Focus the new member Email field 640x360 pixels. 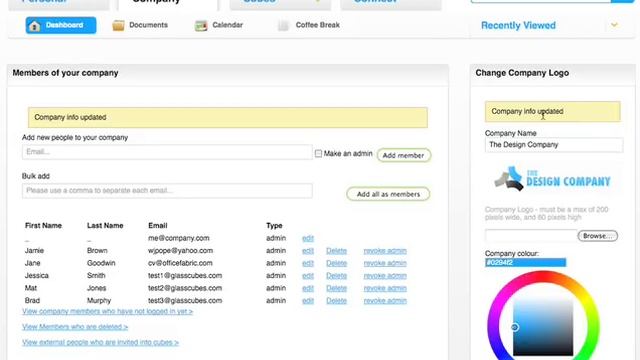pyautogui.click(x=167, y=152)
